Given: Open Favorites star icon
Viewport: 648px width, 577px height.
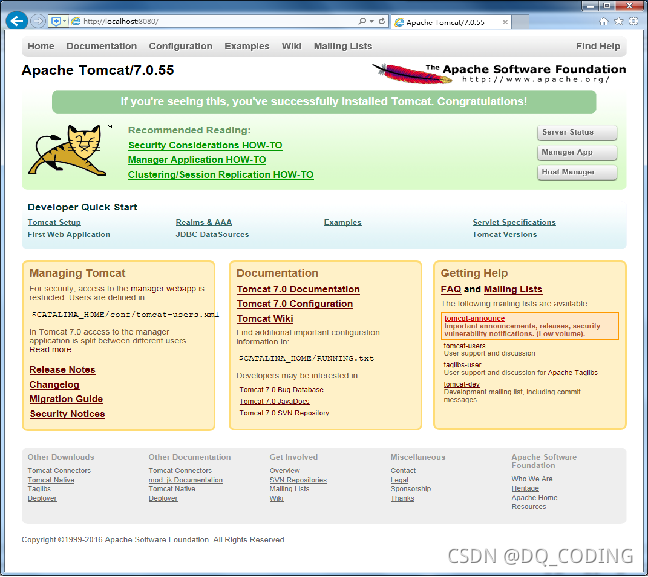Looking at the screenshot, I should pos(619,21).
